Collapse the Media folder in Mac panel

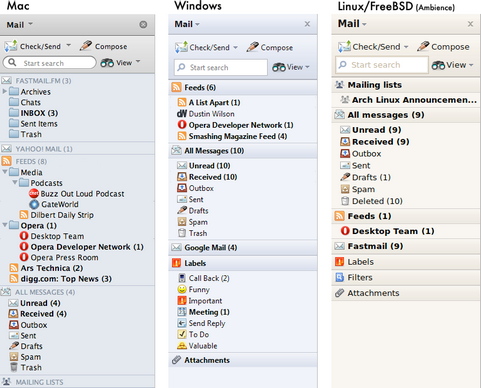[x=5, y=172]
